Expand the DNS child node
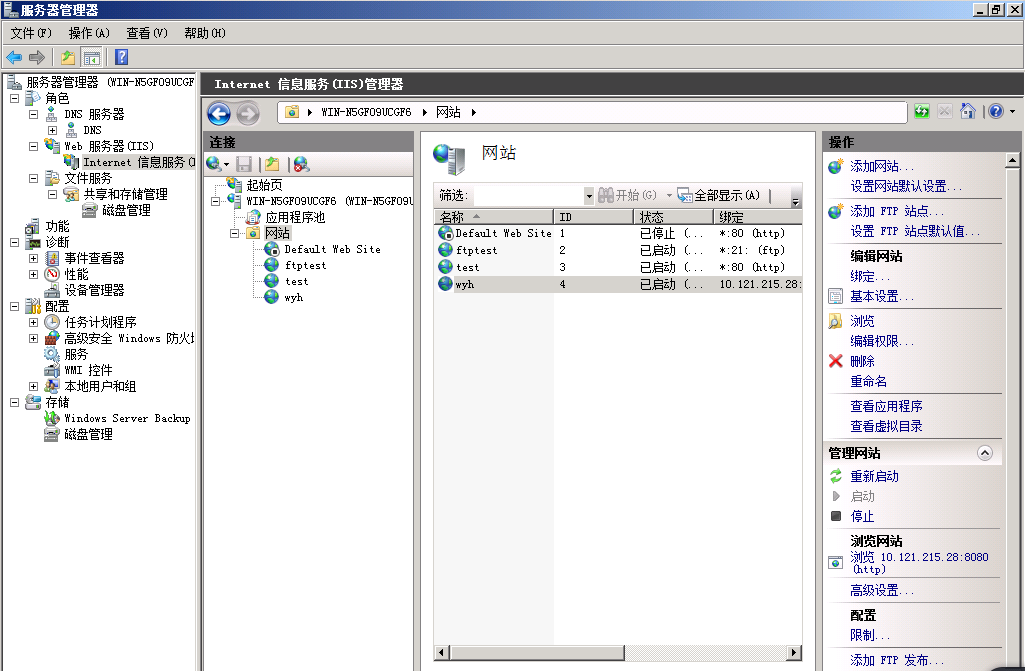This screenshot has width=1025, height=671. tap(52, 130)
